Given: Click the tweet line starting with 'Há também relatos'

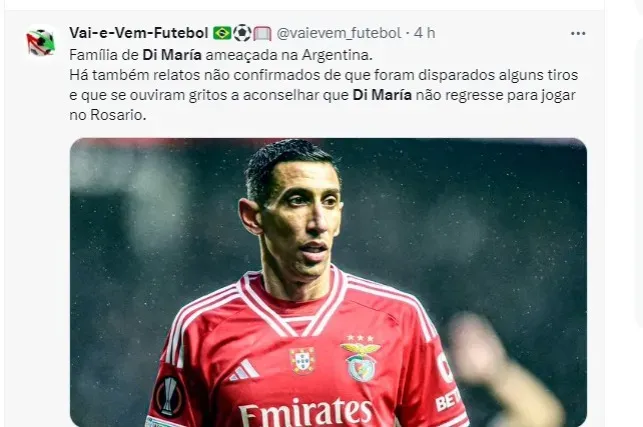Looking at the screenshot, I should (x=324, y=75).
